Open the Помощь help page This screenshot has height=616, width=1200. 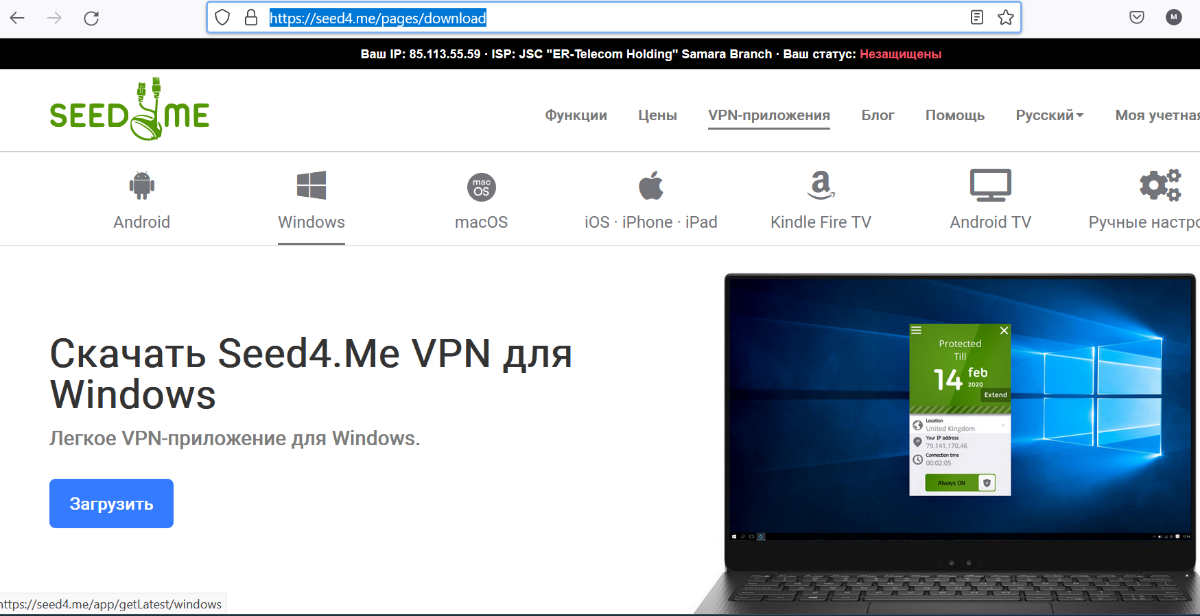954,115
